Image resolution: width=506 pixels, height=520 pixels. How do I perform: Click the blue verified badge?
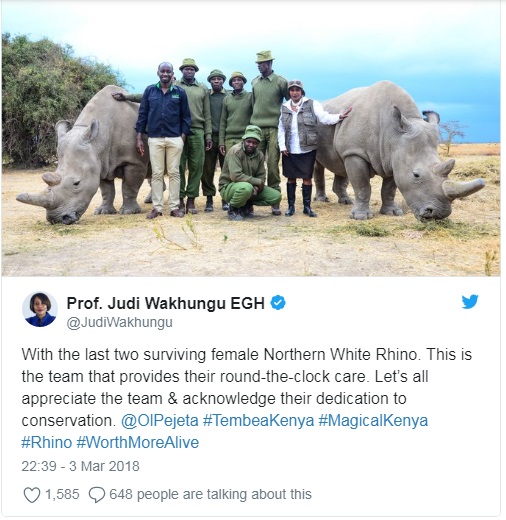coord(278,303)
